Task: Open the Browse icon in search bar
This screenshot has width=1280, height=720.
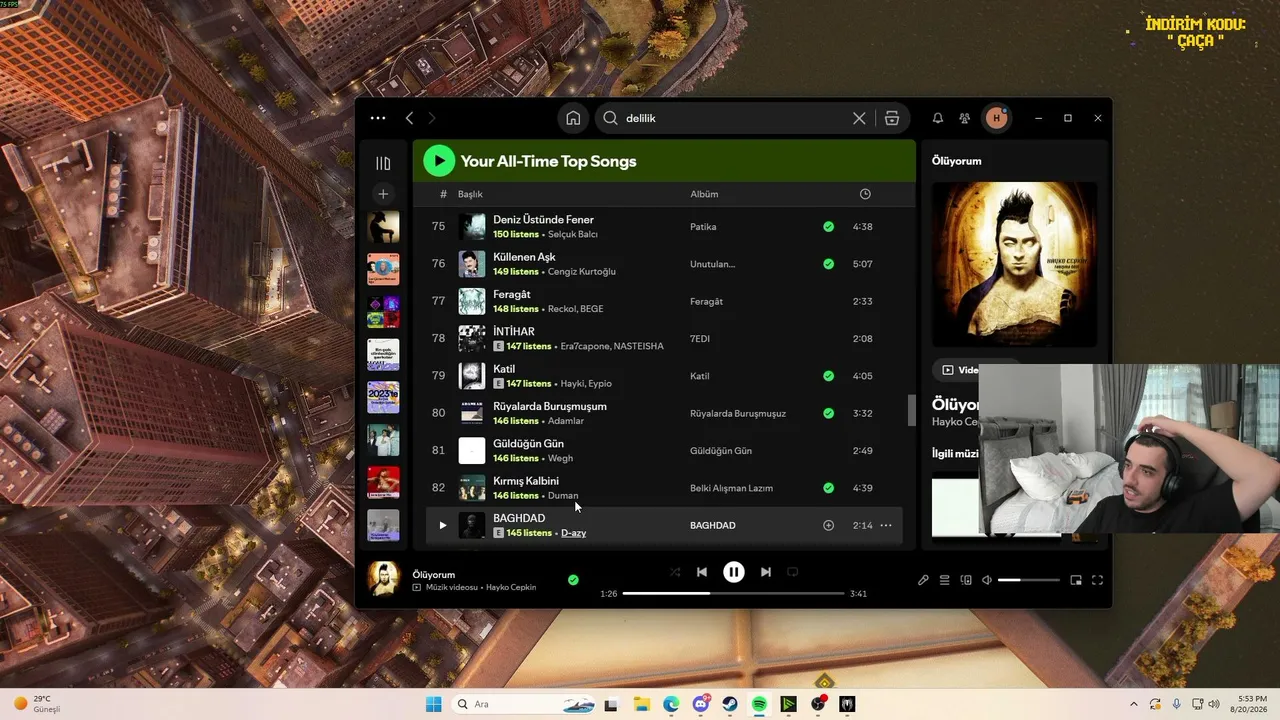Action: point(892,118)
